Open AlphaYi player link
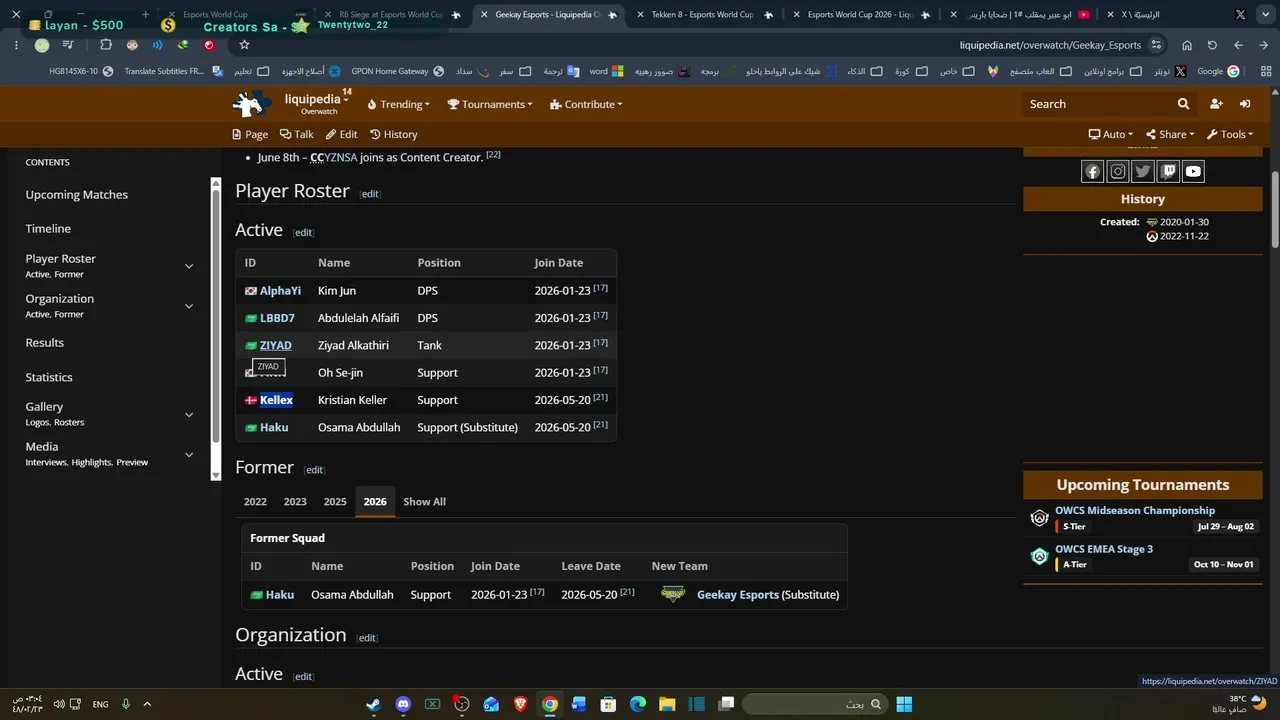 click(x=280, y=291)
